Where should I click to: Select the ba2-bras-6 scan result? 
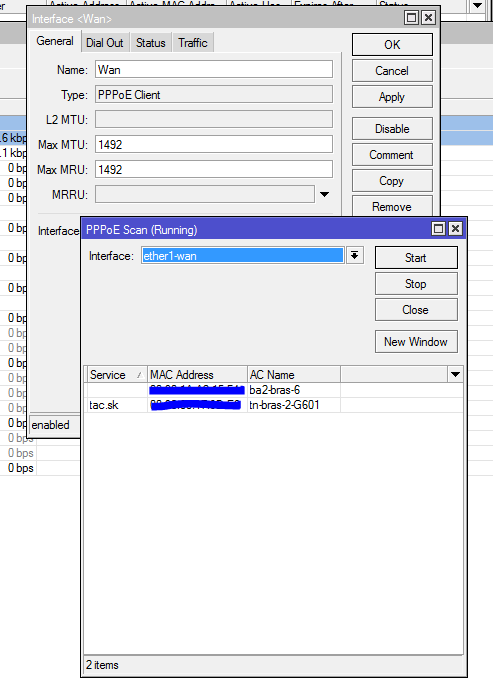click(273, 390)
